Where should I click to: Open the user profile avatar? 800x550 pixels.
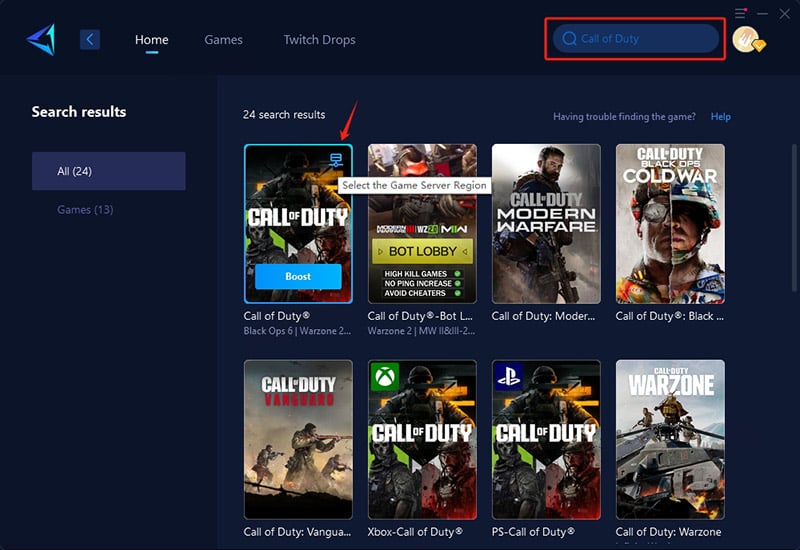(x=748, y=40)
